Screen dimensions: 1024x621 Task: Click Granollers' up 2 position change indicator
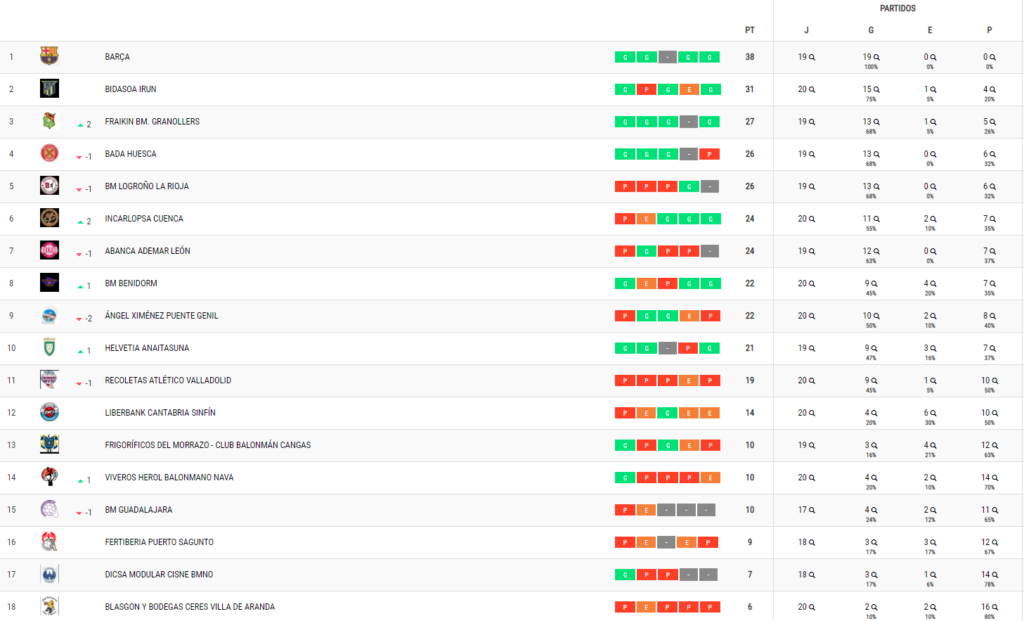(x=84, y=123)
